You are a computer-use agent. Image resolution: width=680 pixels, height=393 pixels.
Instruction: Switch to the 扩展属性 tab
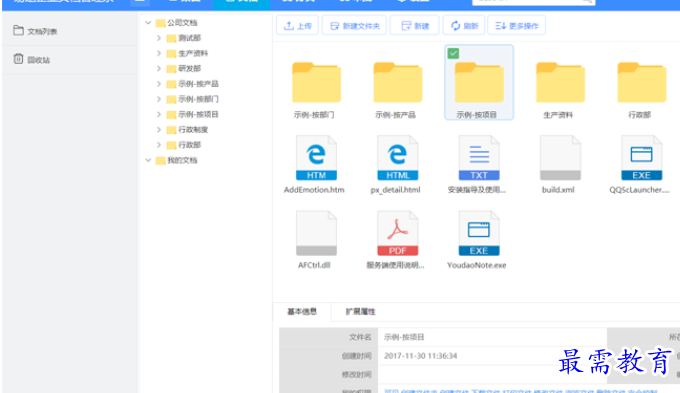click(x=360, y=311)
